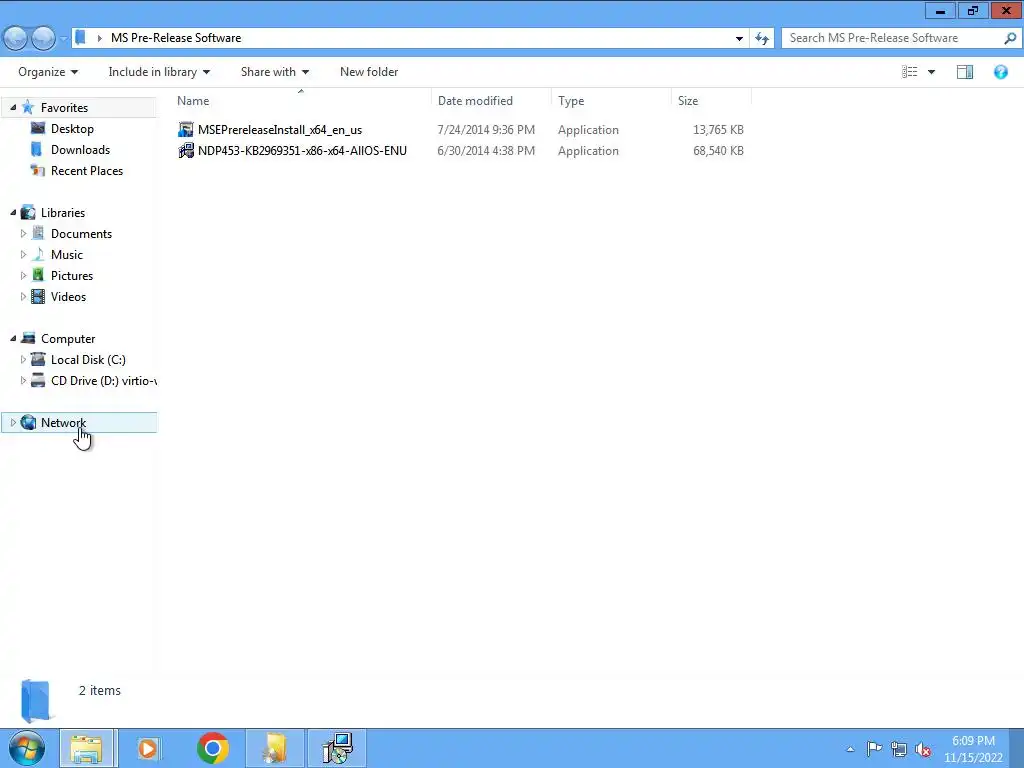Open the Share with menu

[x=274, y=72]
